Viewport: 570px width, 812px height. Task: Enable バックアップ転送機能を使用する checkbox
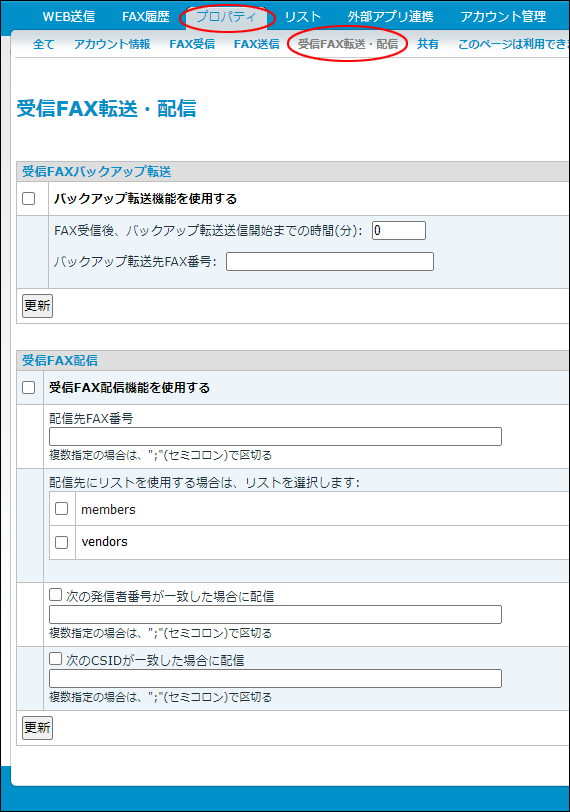28,198
